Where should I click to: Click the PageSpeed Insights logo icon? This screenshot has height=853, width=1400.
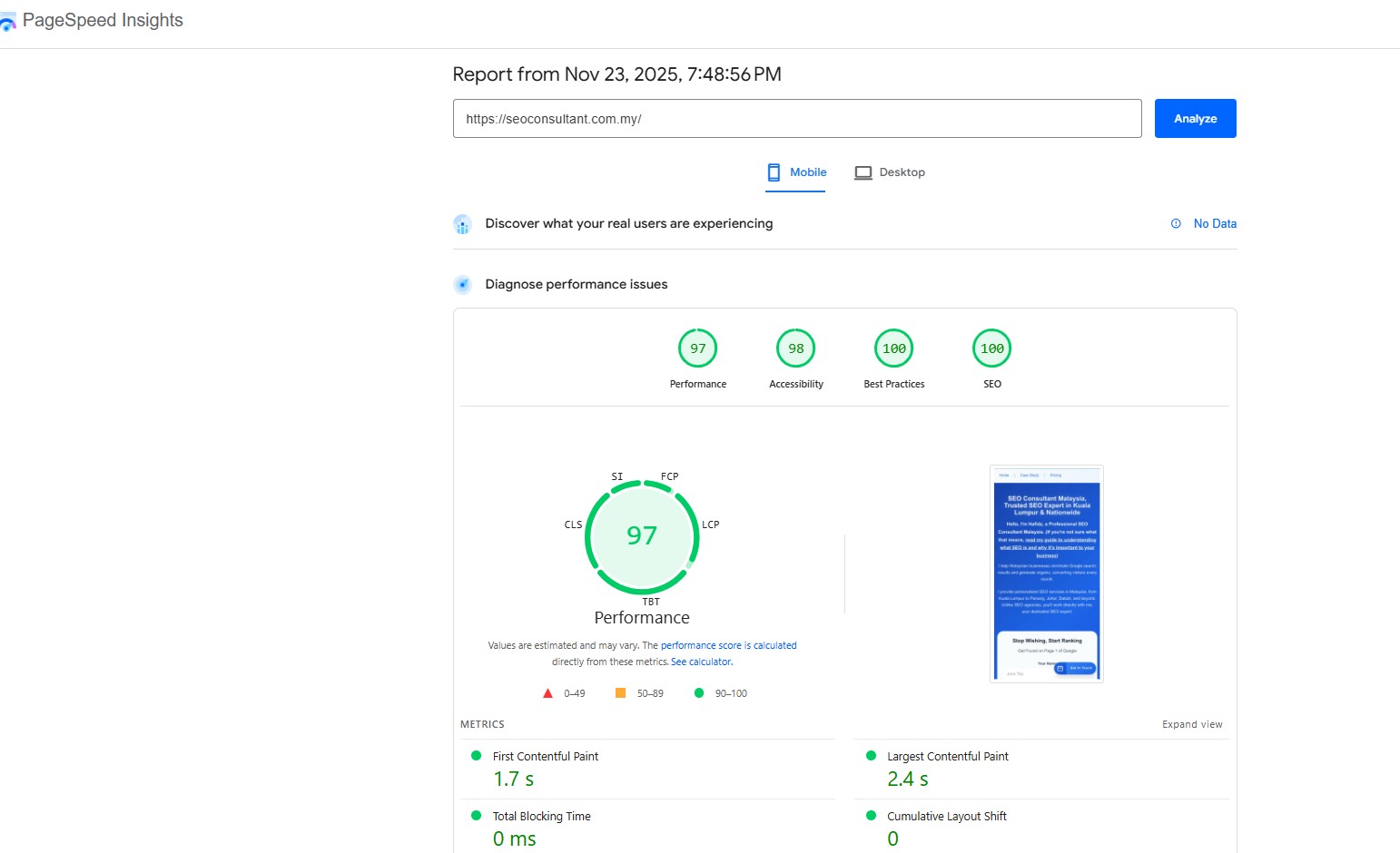tap(8, 23)
